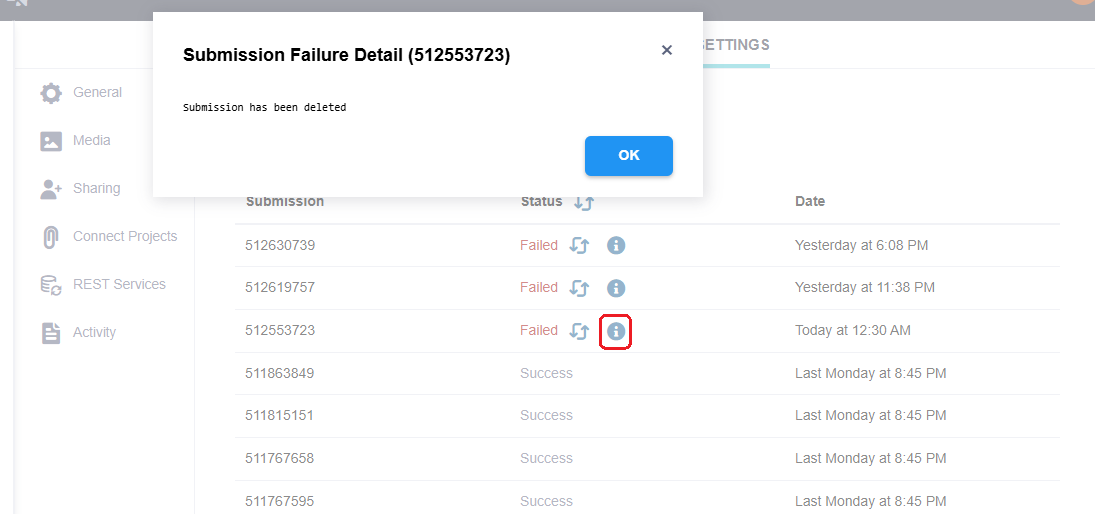The height and width of the screenshot is (514, 1095).
Task: Open Activity document icon
Action: click(51, 333)
